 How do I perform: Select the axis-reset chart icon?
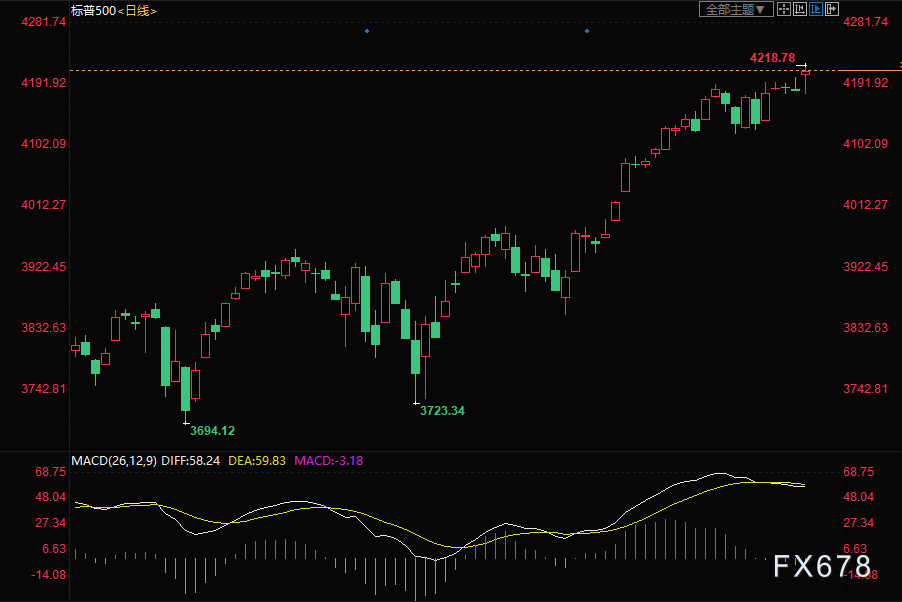pos(800,9)
